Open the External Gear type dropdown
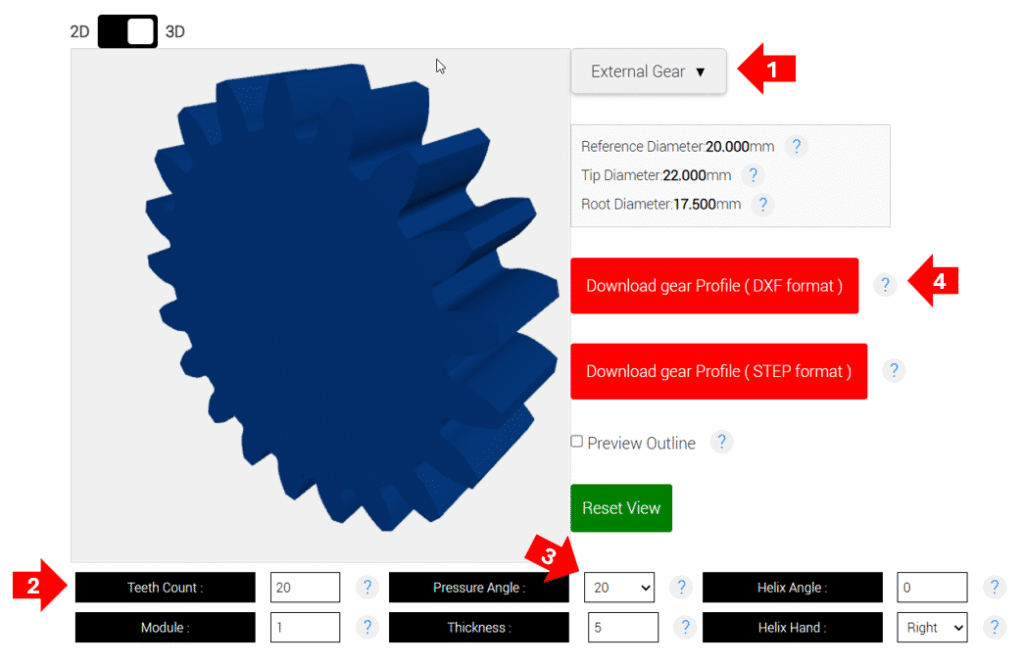Image resolution: width=1024 pixels, height=663 pixels. pos(648,72)
